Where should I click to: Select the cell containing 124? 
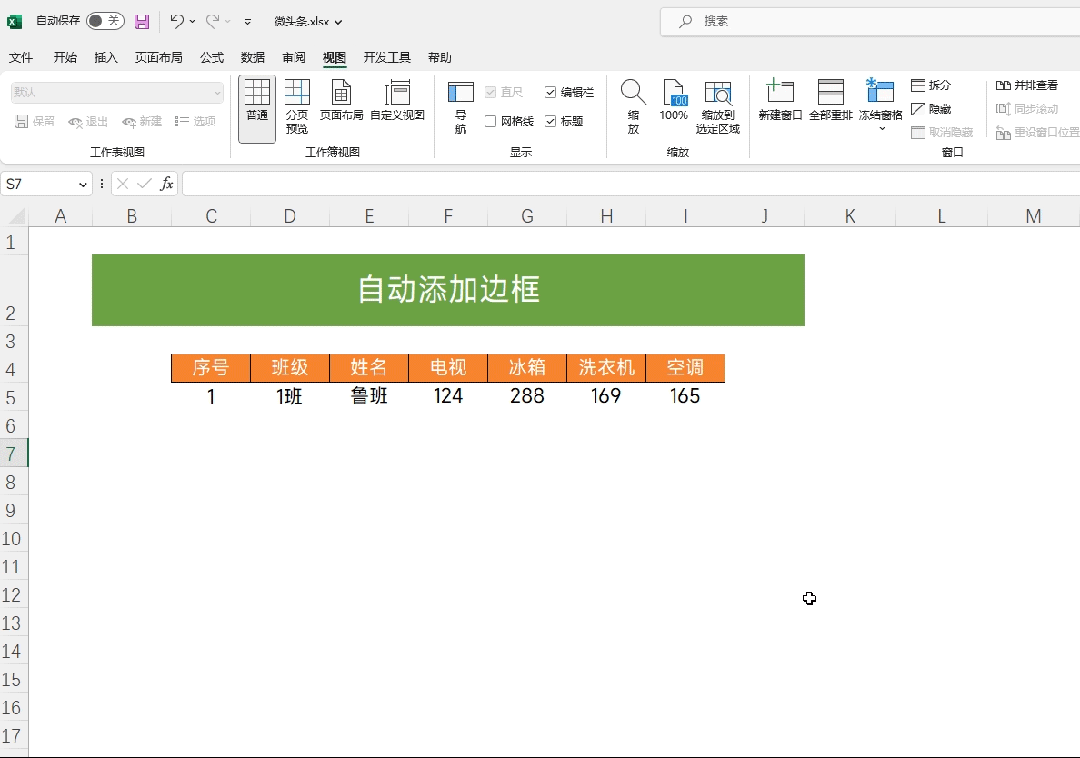point(448,397)
